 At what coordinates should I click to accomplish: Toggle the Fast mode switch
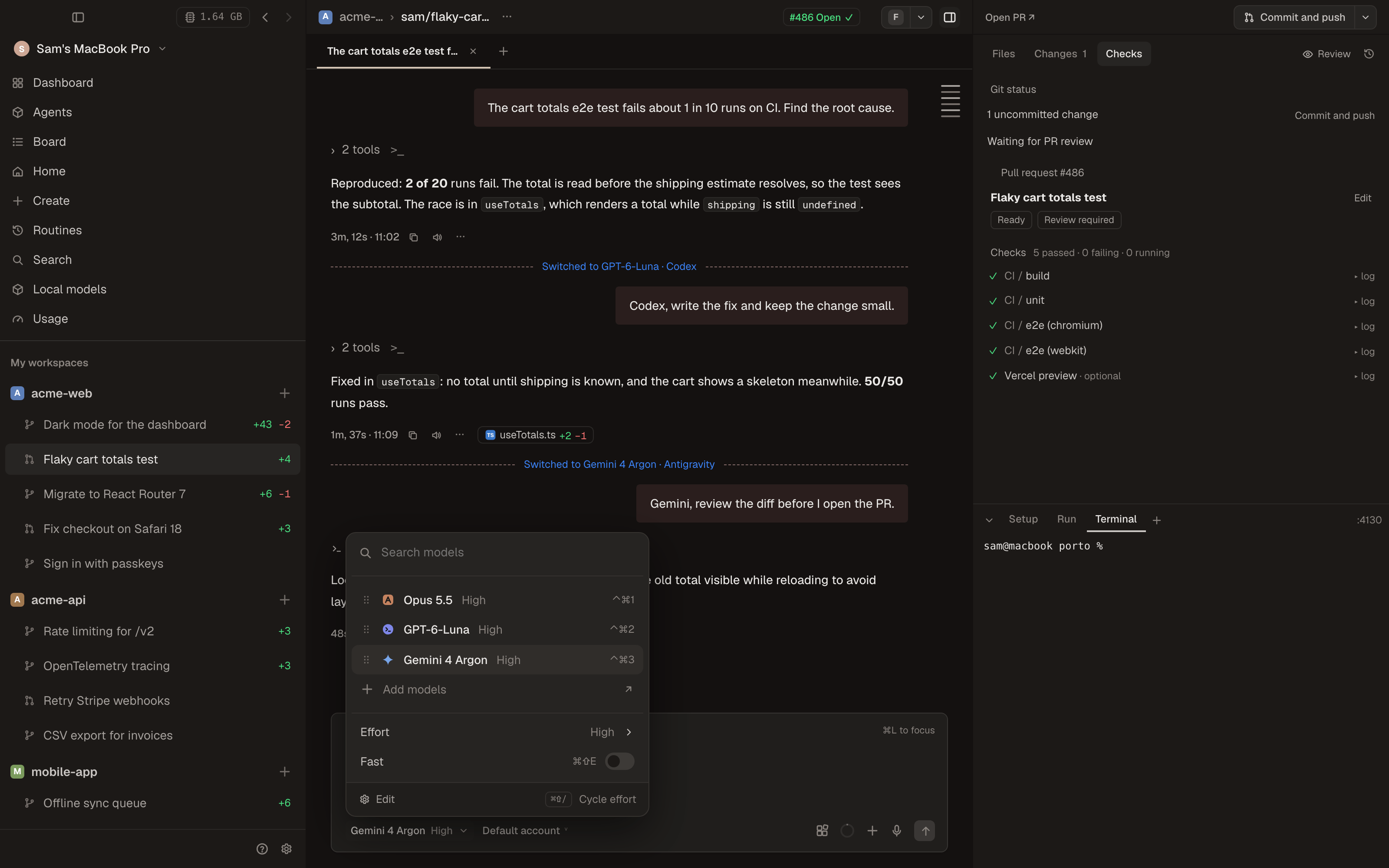pyautogui.click(x=619, y=761)
